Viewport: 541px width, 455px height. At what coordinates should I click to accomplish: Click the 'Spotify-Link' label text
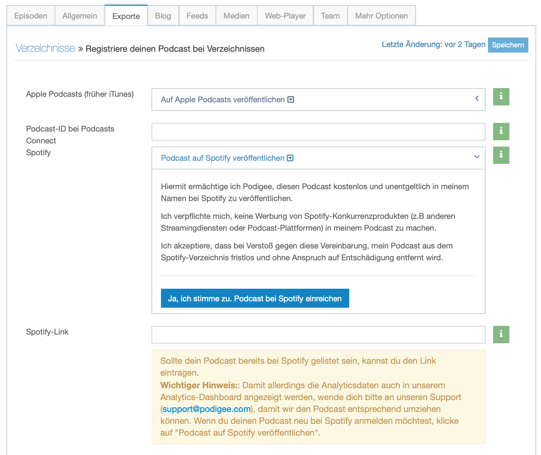tap(47, 332)
